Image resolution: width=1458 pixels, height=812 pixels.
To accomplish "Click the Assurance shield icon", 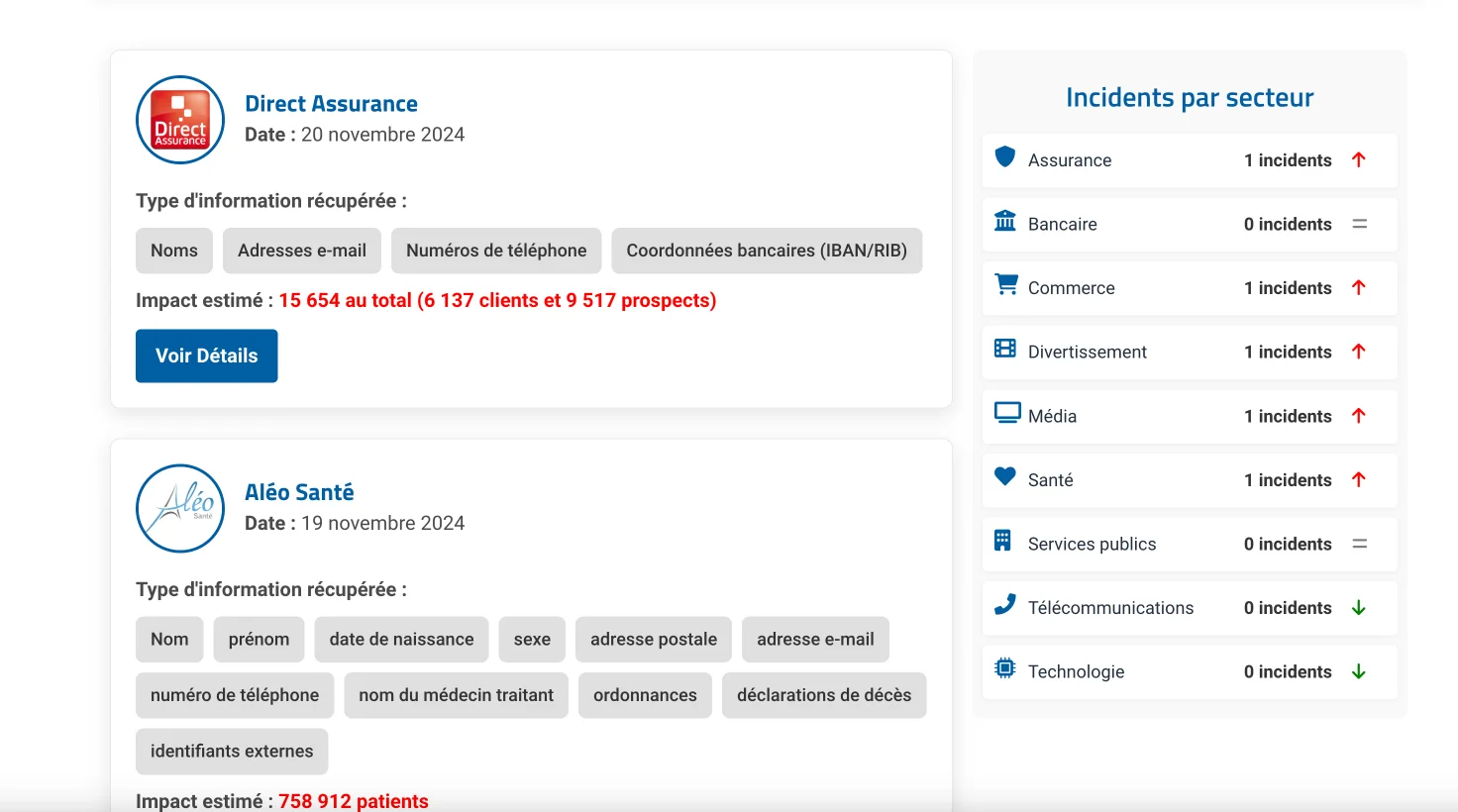I will click(x=1005, y=156).
